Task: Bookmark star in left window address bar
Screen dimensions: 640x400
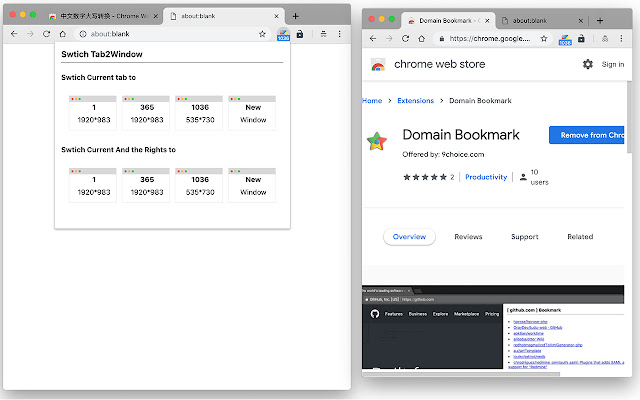Action: (262, 34)
